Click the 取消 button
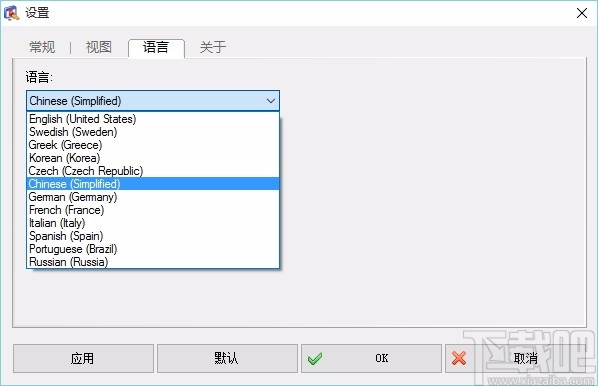The width and height of the screenshot is (598, 386). pyautogui.click(x=515, y=358)
